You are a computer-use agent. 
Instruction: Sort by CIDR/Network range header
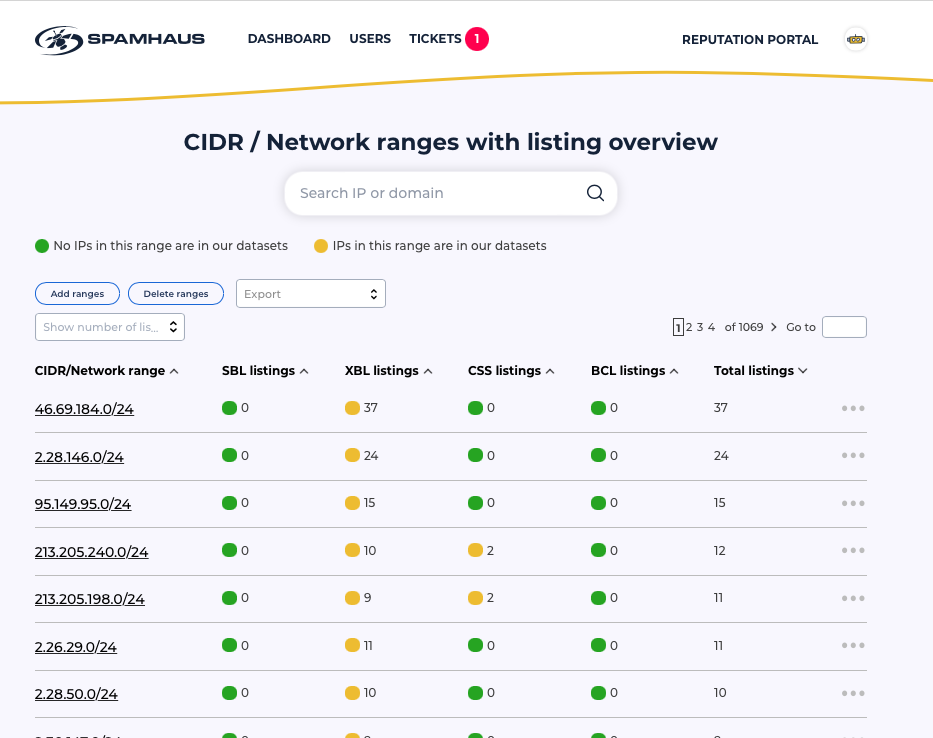(106, 371)
